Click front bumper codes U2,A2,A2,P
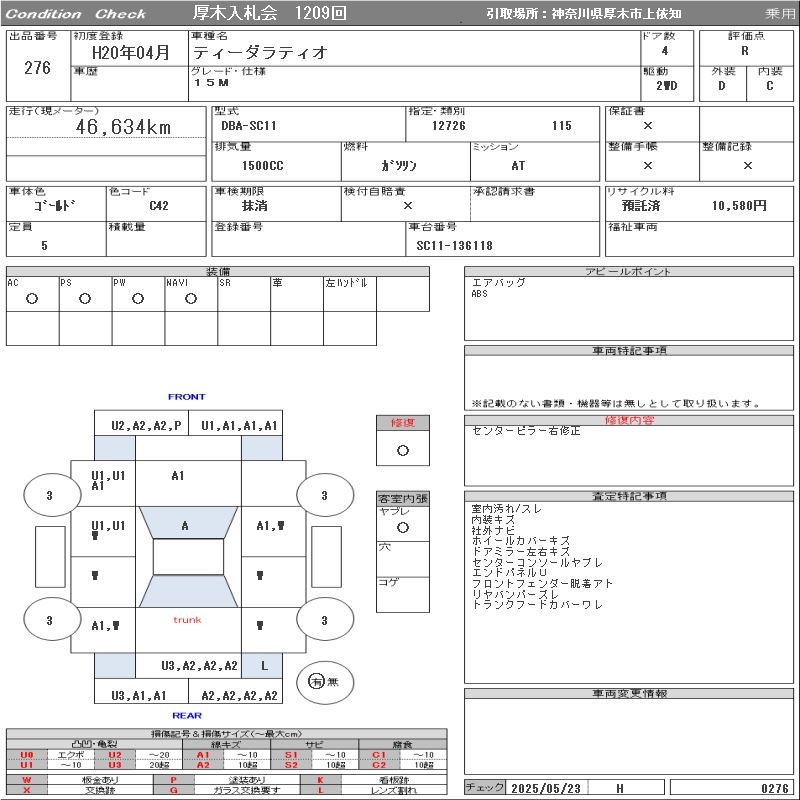The image size is (800, 800). click(x=146, y=425)
